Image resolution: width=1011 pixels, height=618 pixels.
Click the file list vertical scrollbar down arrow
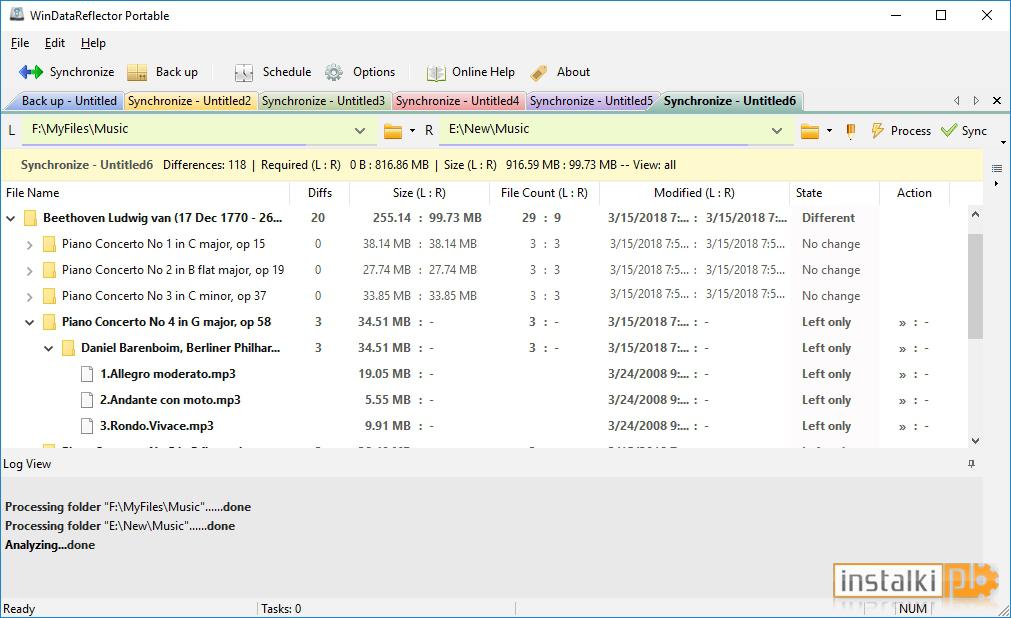pos(975,441)
